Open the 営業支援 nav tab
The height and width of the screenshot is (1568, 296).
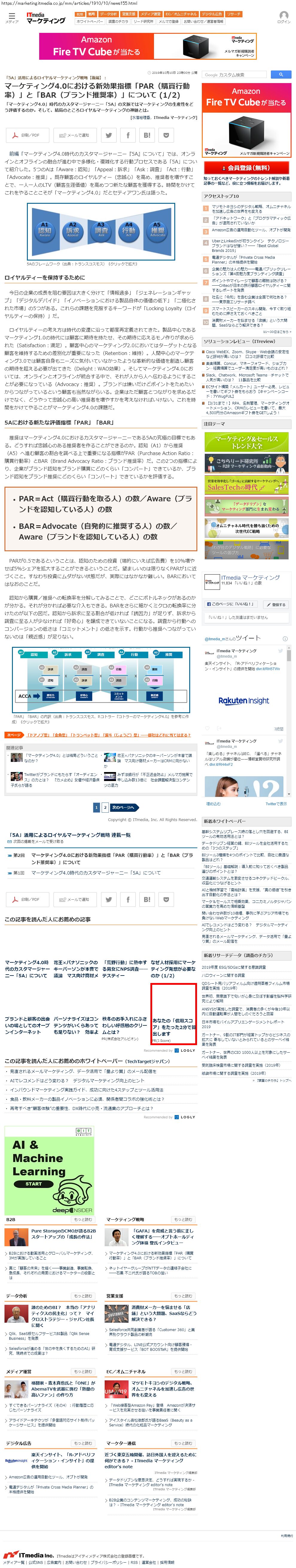129,14
